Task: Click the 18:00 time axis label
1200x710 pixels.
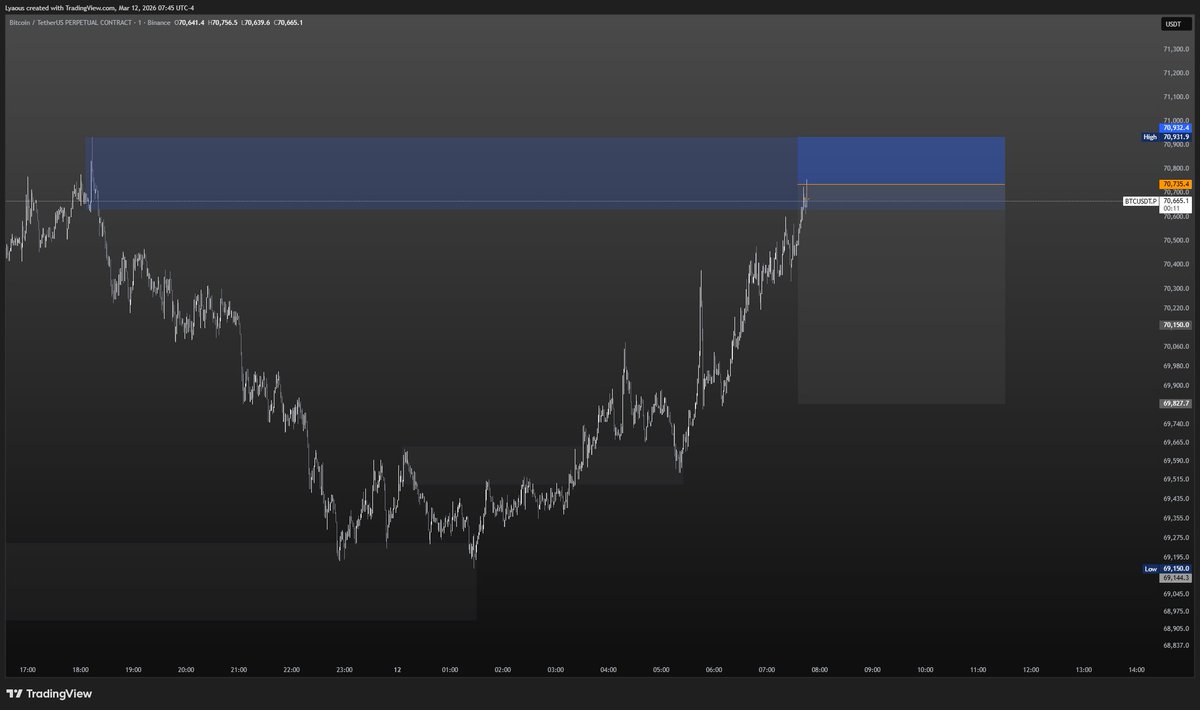Action: (x=81, y=670)
